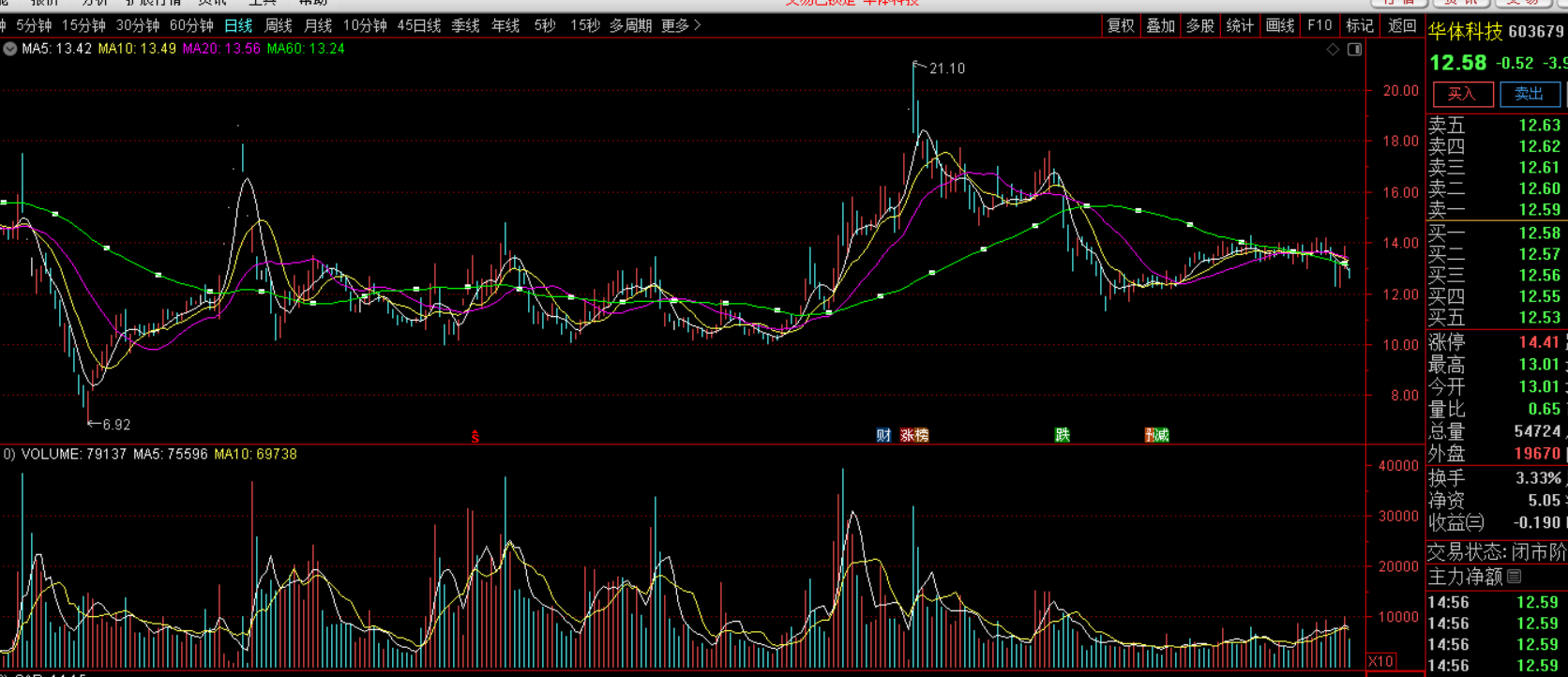Click the diamond marker icon above the price axis
Image resolution: width=1568 pixels, height=677 pixels.
[1333, 50]
